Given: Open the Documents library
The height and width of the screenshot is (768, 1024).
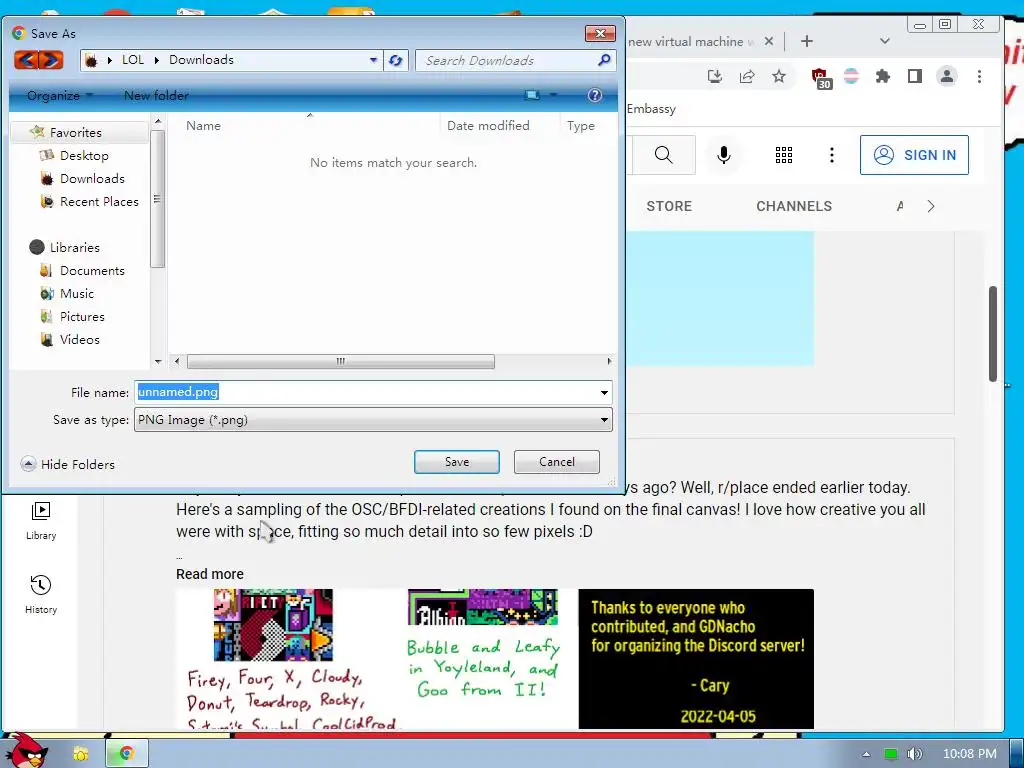Looking at the screenshot, I should pos(92,270).
